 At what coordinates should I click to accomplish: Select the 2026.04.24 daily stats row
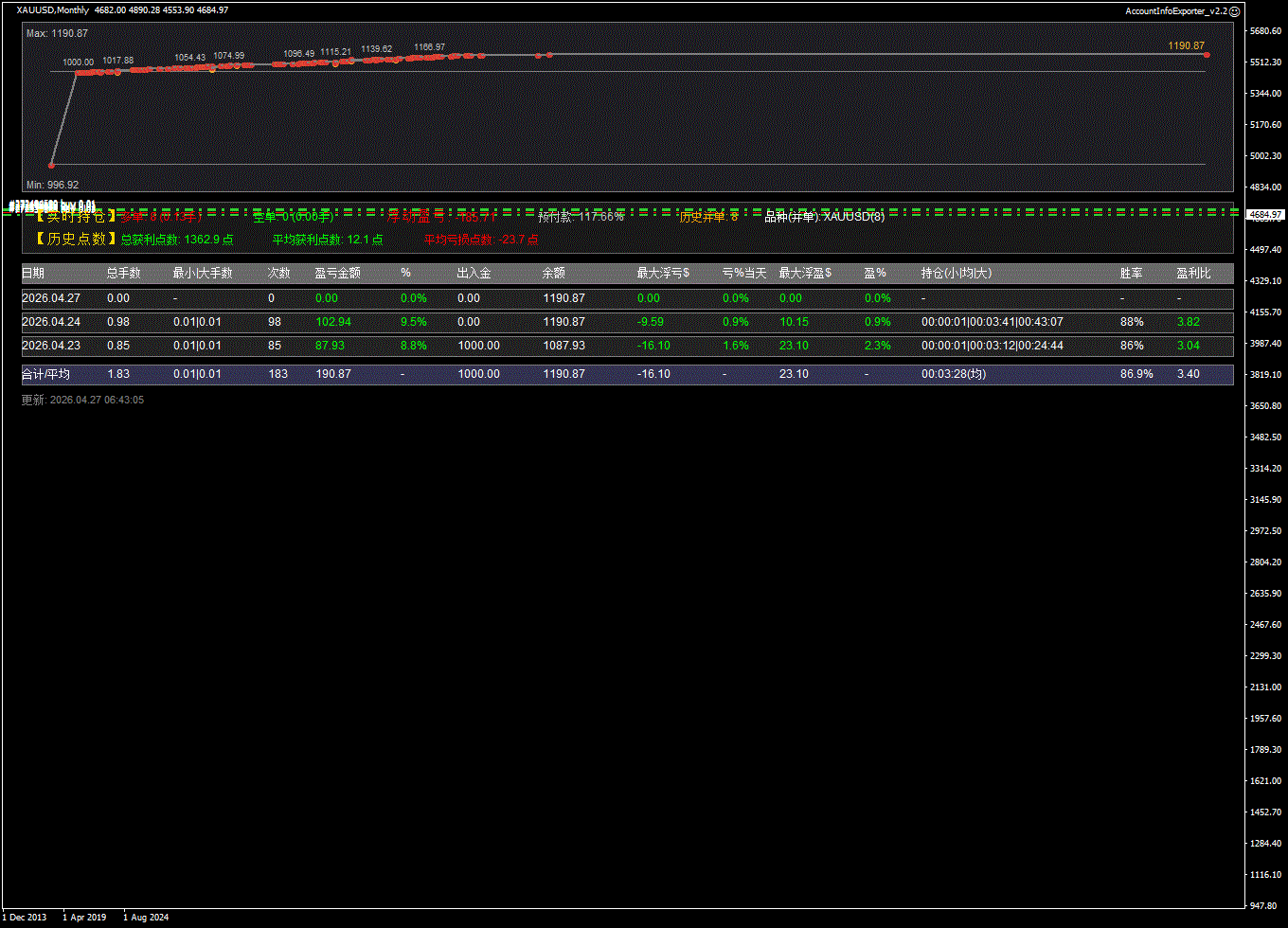tap(627, 322)
